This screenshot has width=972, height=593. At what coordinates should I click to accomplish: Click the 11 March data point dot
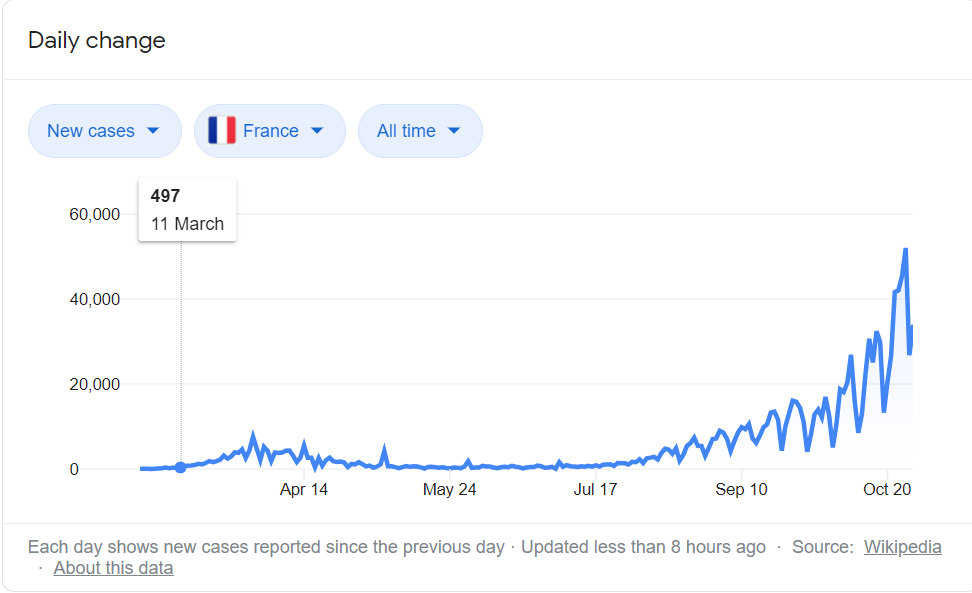point(180,467)
